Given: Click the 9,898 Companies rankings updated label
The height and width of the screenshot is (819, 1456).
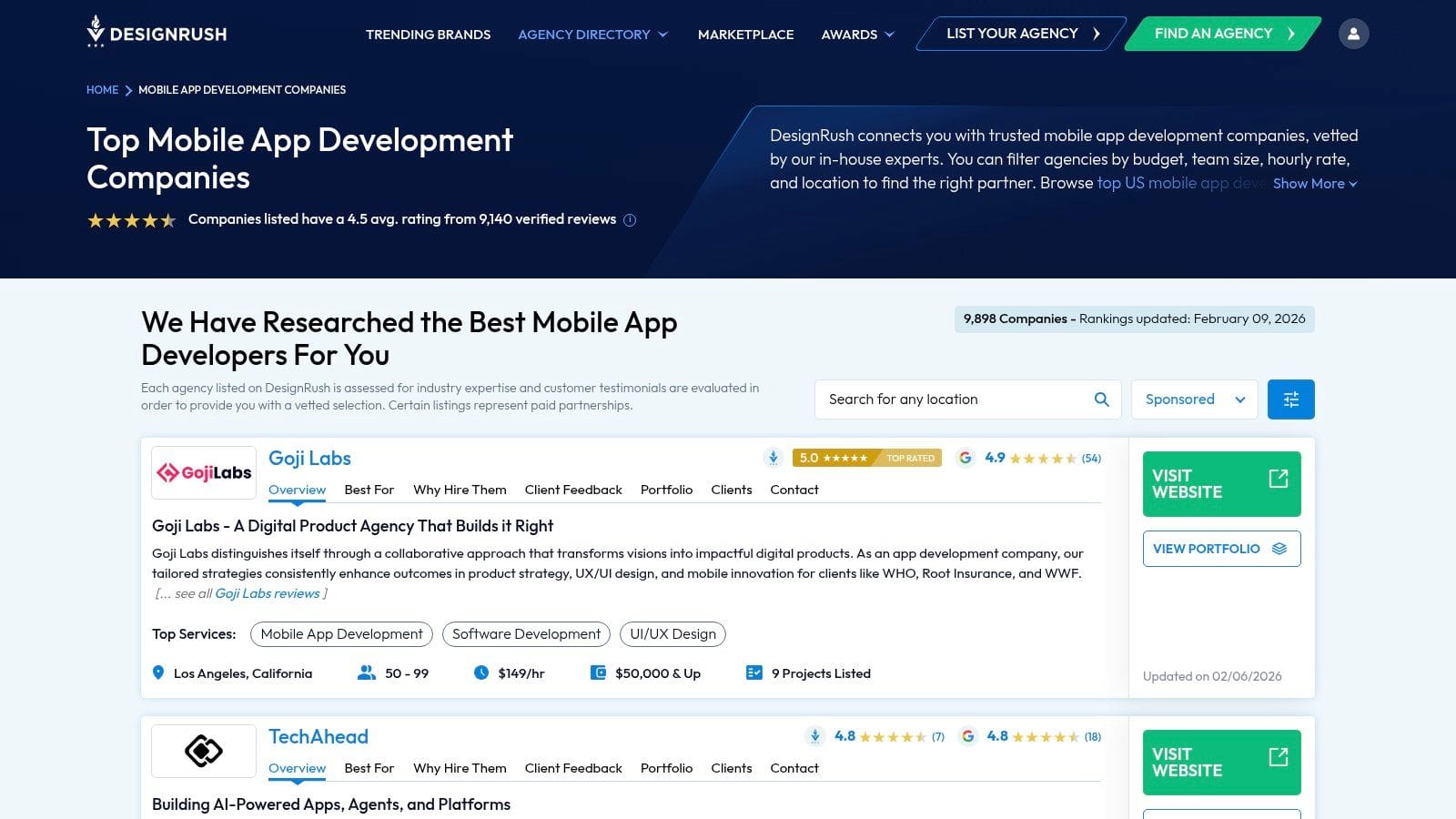Looking at the screenshot, I should (1134, 318).
